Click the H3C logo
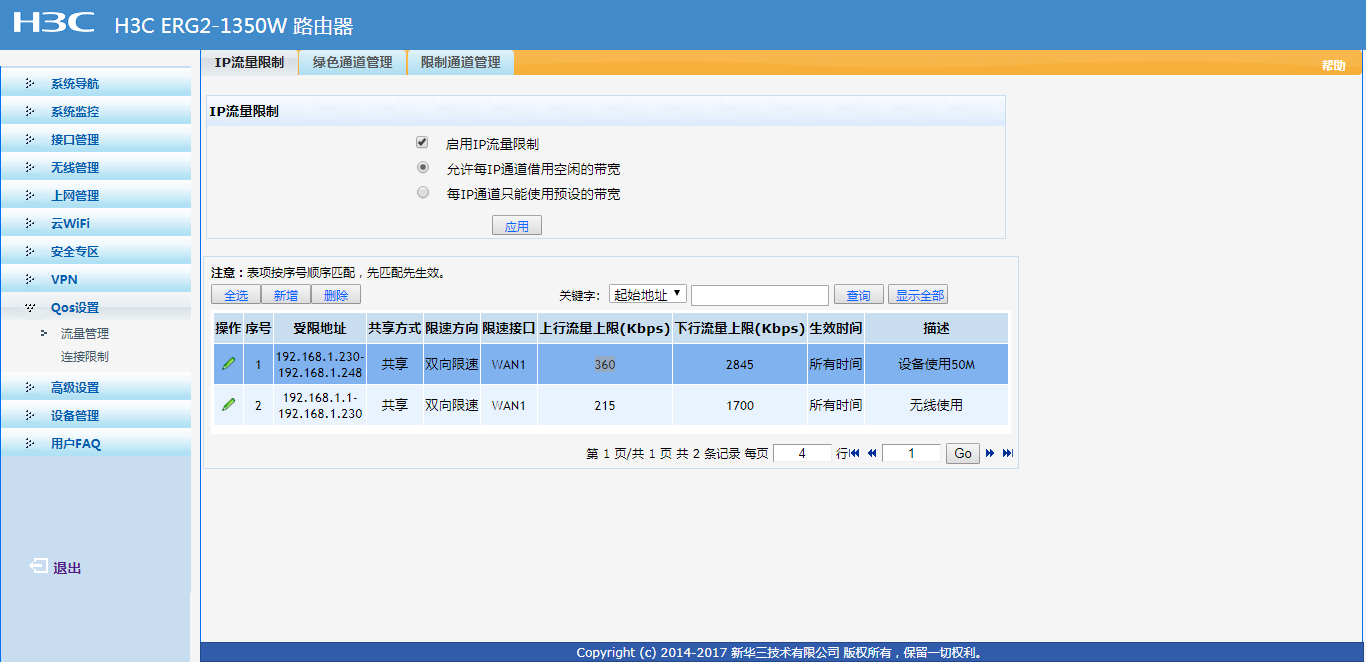This screenshot has width=1366, height=662. click(x=54, y=23)
